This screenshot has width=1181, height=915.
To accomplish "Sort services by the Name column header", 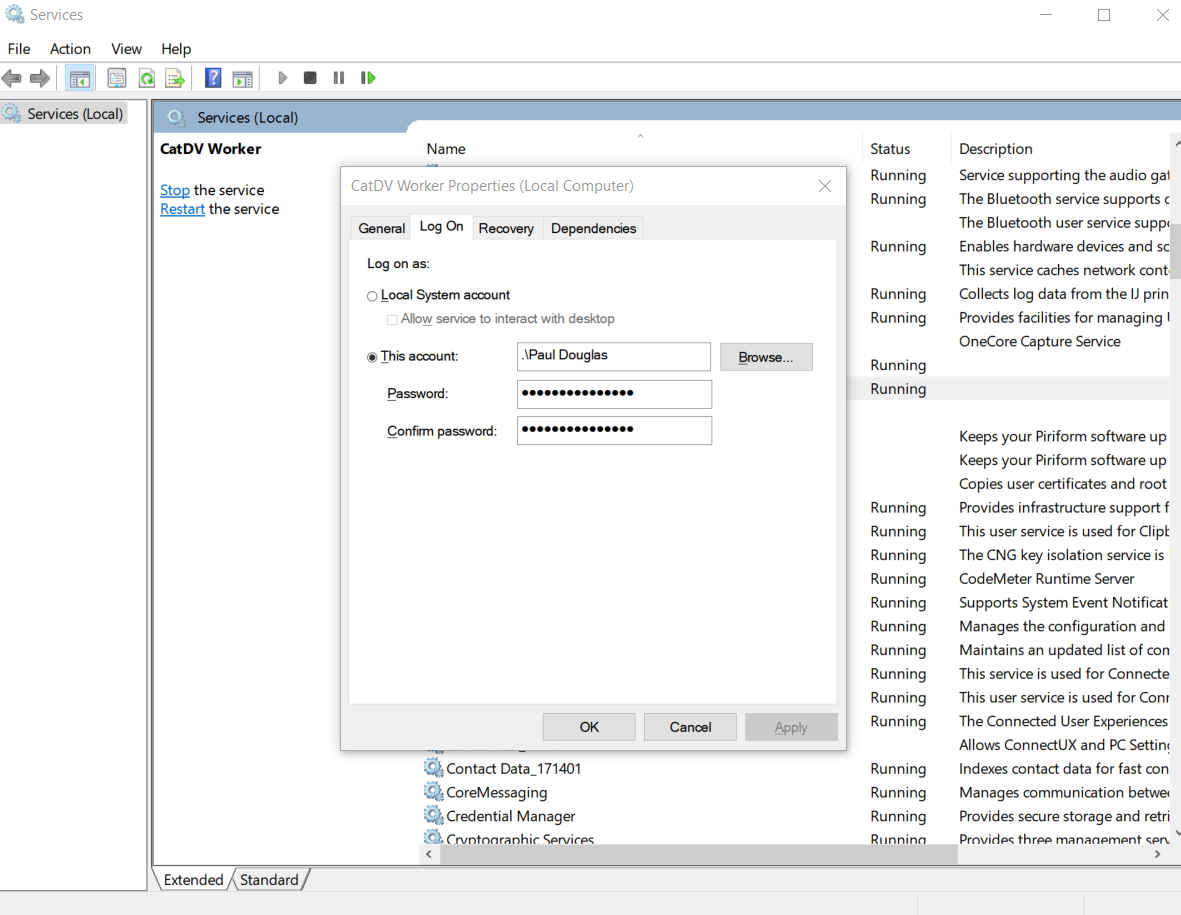I will [x=446, y=148].
